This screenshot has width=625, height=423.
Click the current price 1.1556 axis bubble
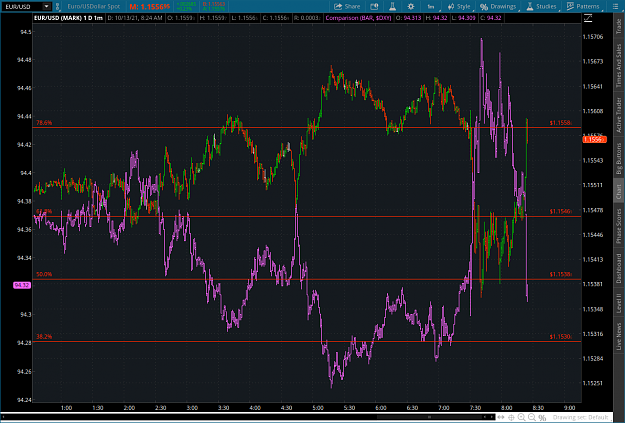[x=594, y=139]
